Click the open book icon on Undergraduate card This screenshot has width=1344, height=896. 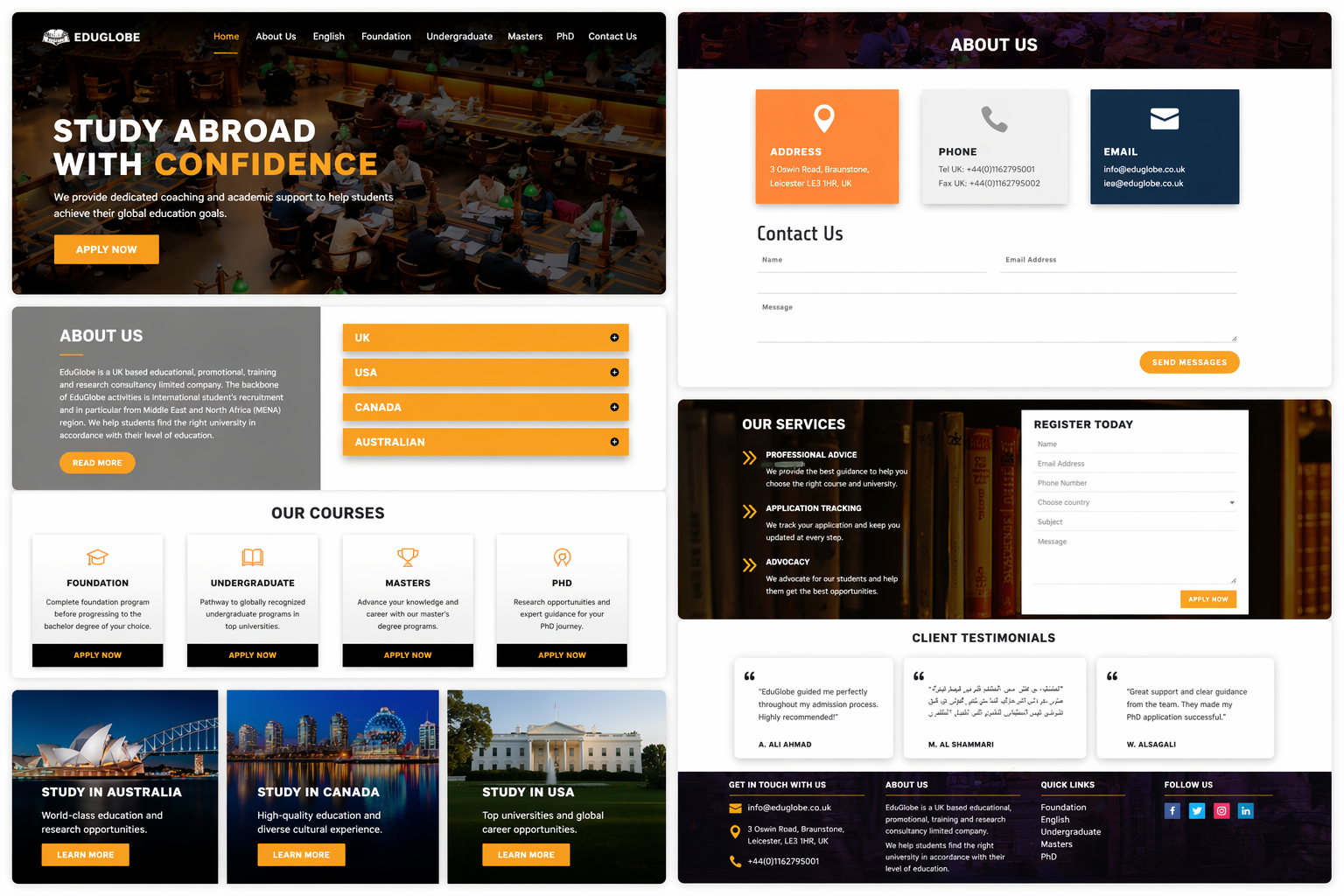coord(252,557)
